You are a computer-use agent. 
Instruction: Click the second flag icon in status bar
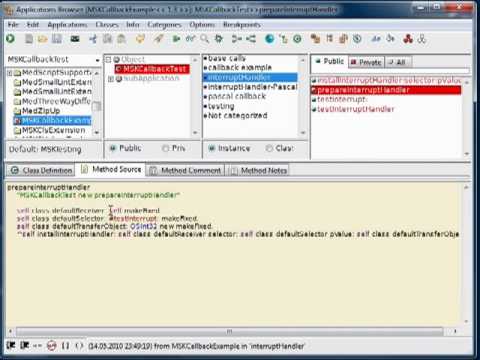coord(24,345)
